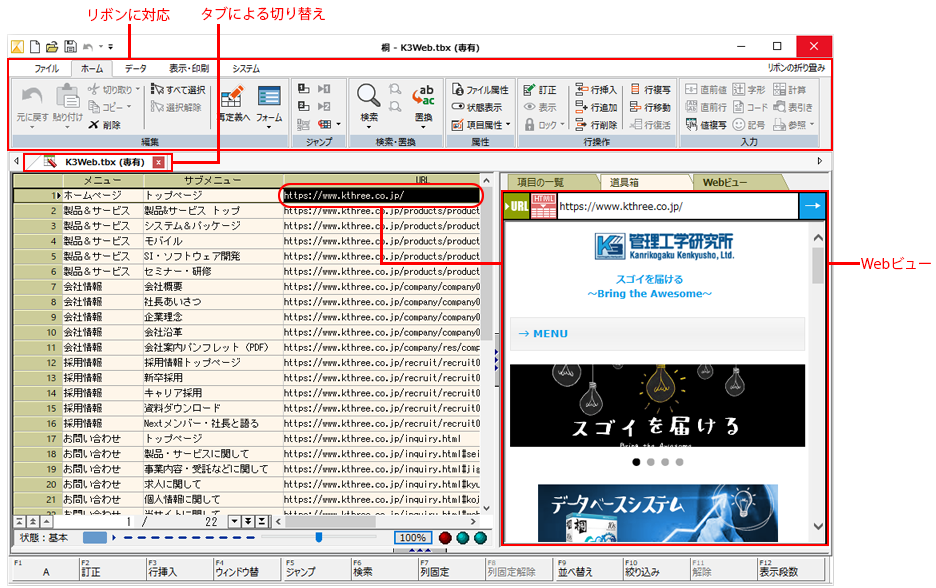This screenshot has width=936, height=588.
Task: Click the F9 並べ替え function key button
Action: coord(588,568)
